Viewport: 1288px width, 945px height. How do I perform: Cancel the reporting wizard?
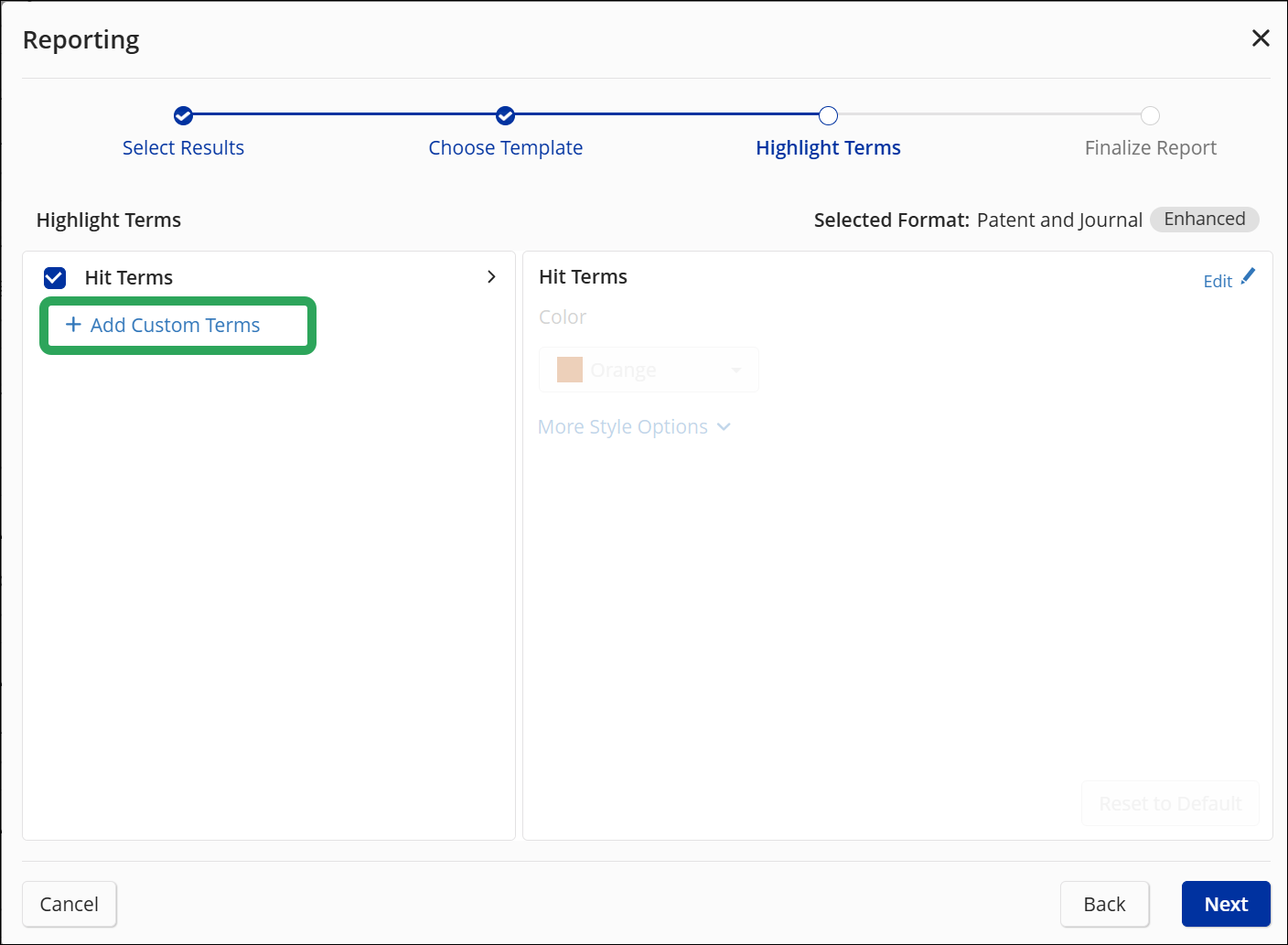tap(69, 904)
